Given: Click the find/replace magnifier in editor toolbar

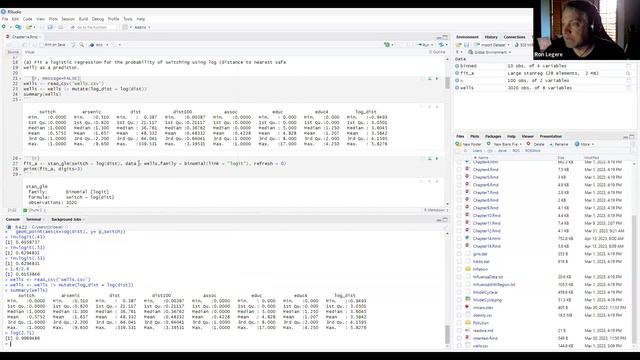Looking at the screenshot, I should (82, 44).
